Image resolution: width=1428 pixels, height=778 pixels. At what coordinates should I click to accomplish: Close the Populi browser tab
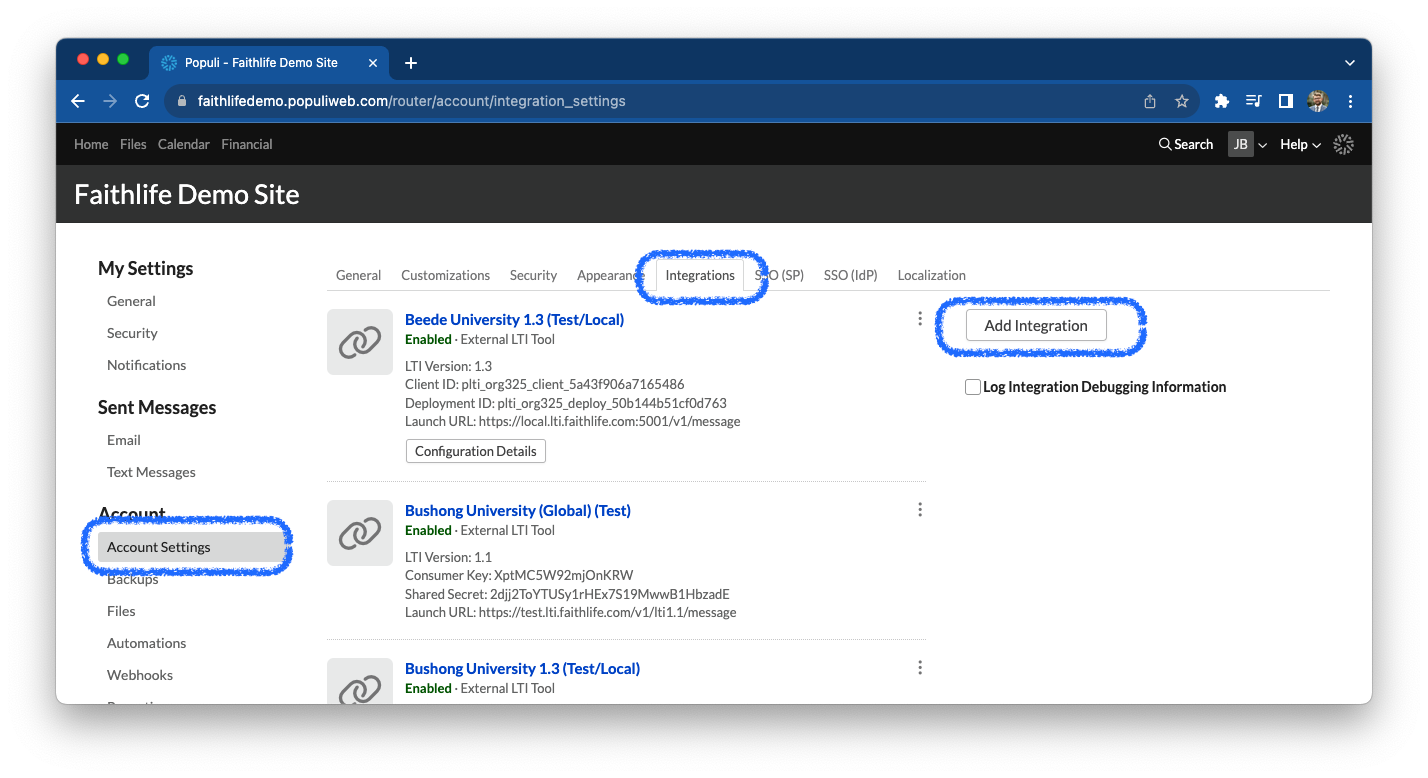coord(373,63)
